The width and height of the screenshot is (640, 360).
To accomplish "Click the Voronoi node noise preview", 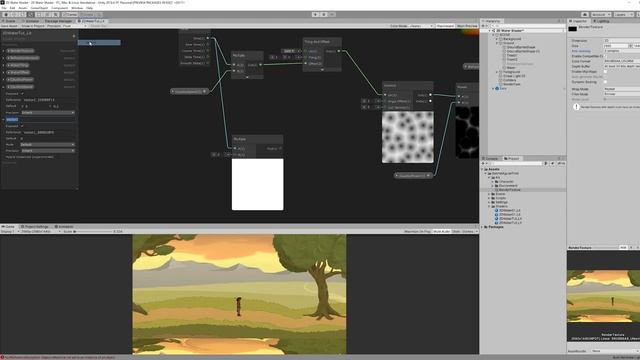I will (407, 137).
